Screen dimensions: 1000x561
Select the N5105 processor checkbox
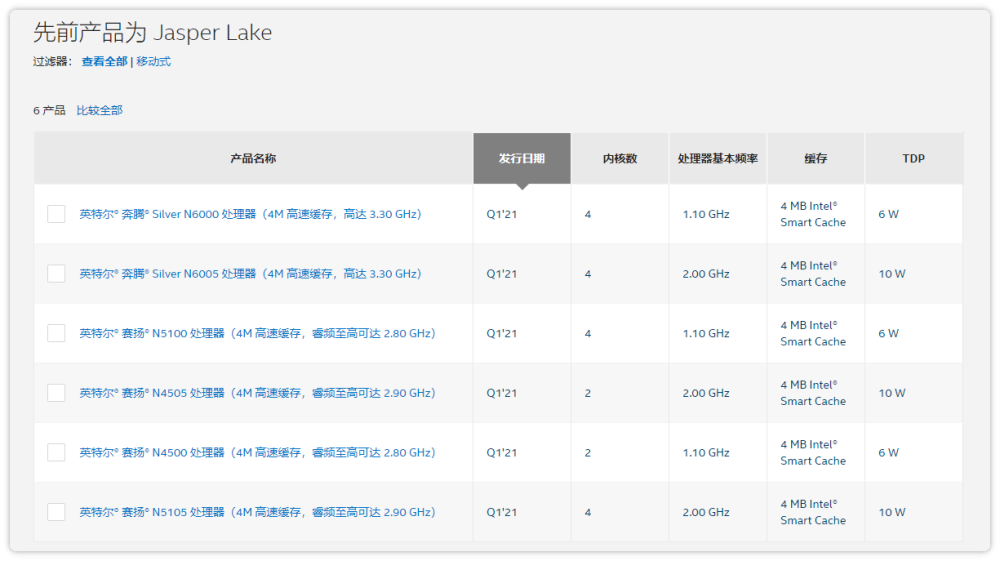[56, 512]
